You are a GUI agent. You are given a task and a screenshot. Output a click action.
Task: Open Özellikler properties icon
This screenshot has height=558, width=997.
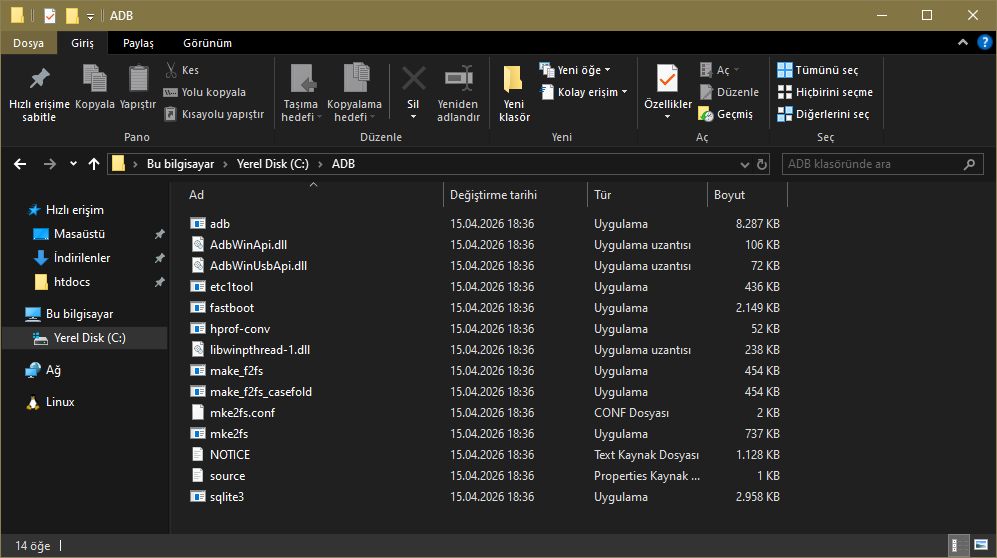click(x=667, y=79)
